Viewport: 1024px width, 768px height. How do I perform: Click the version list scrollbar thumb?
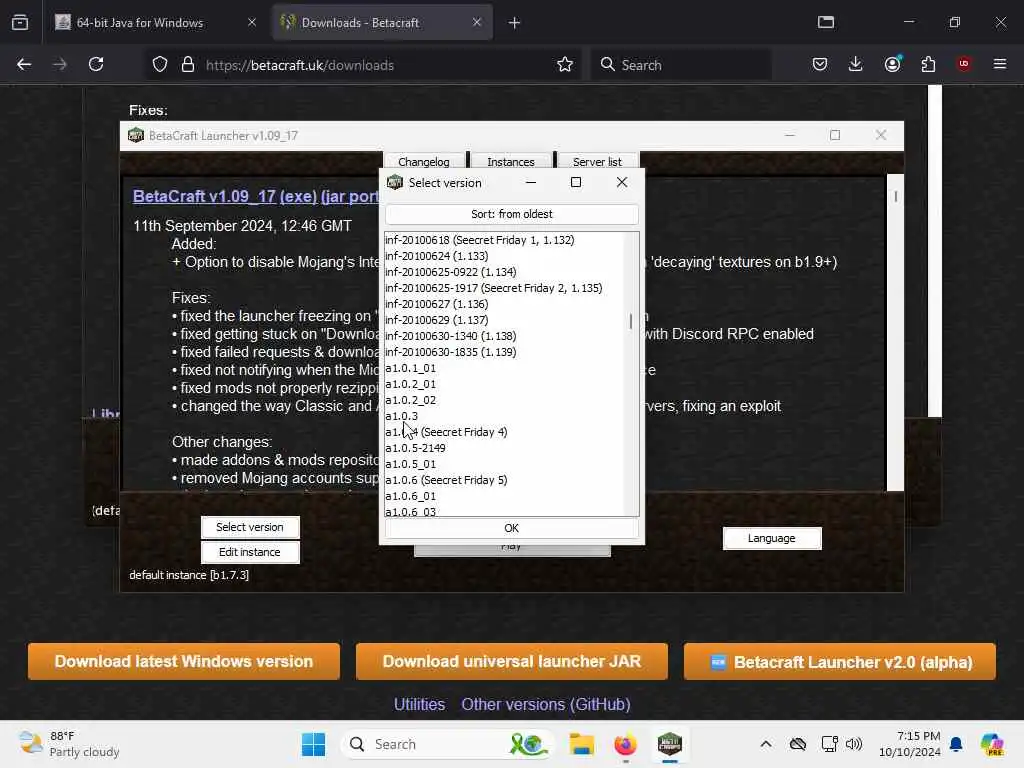point(631,321)
